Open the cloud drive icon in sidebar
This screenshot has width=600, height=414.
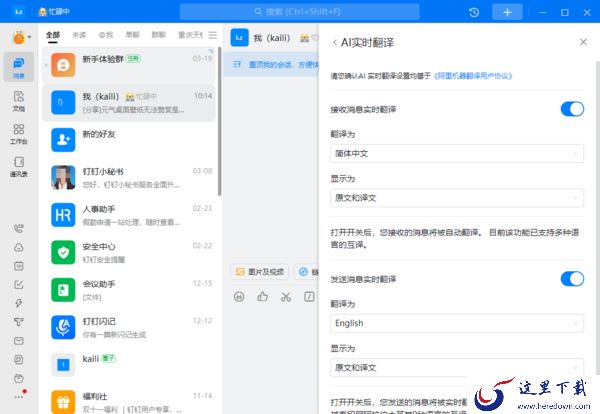pyautogui.click(x=18, y=247)
